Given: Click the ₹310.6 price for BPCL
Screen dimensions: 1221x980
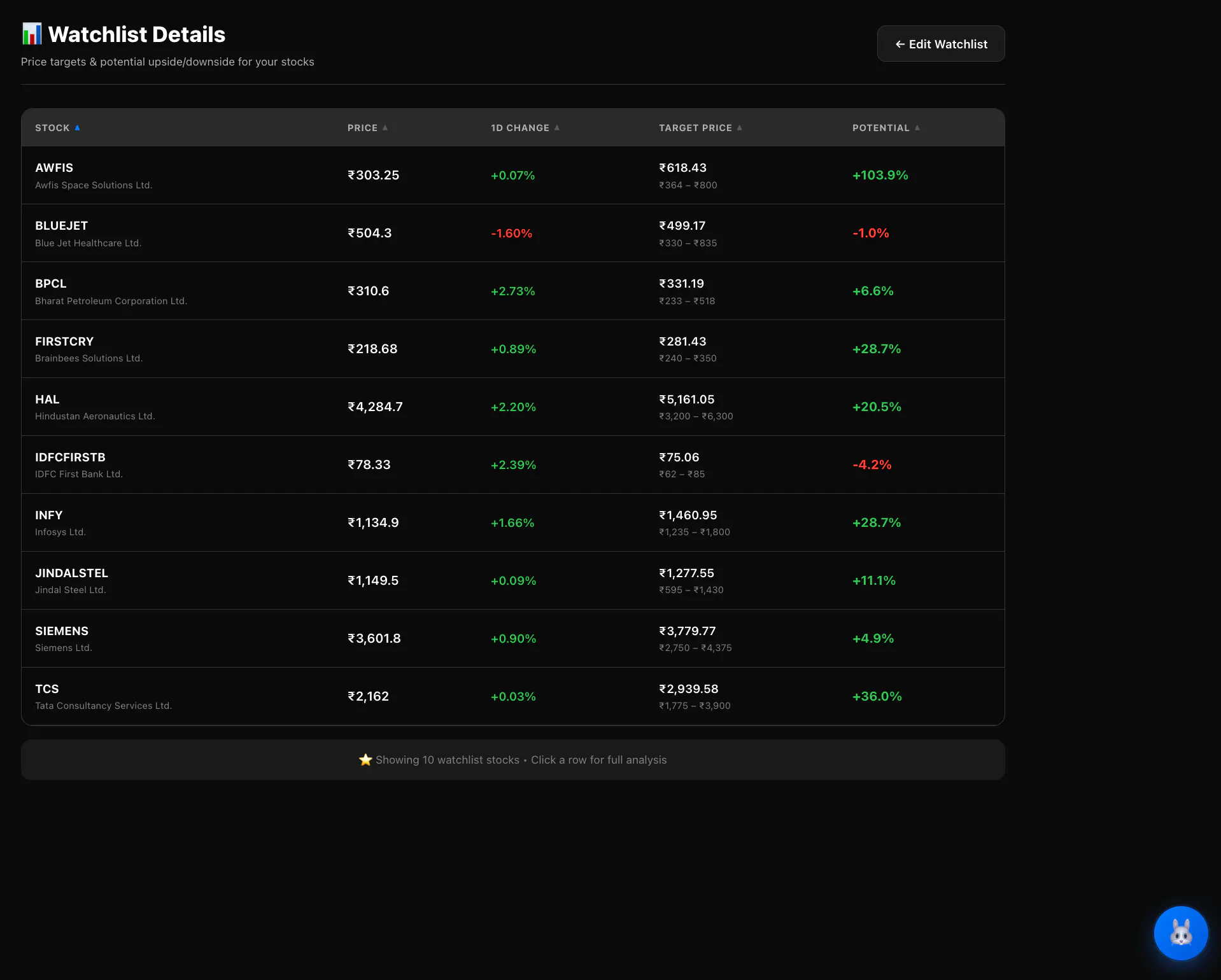Looking at the screenshot, I should 369,291.
